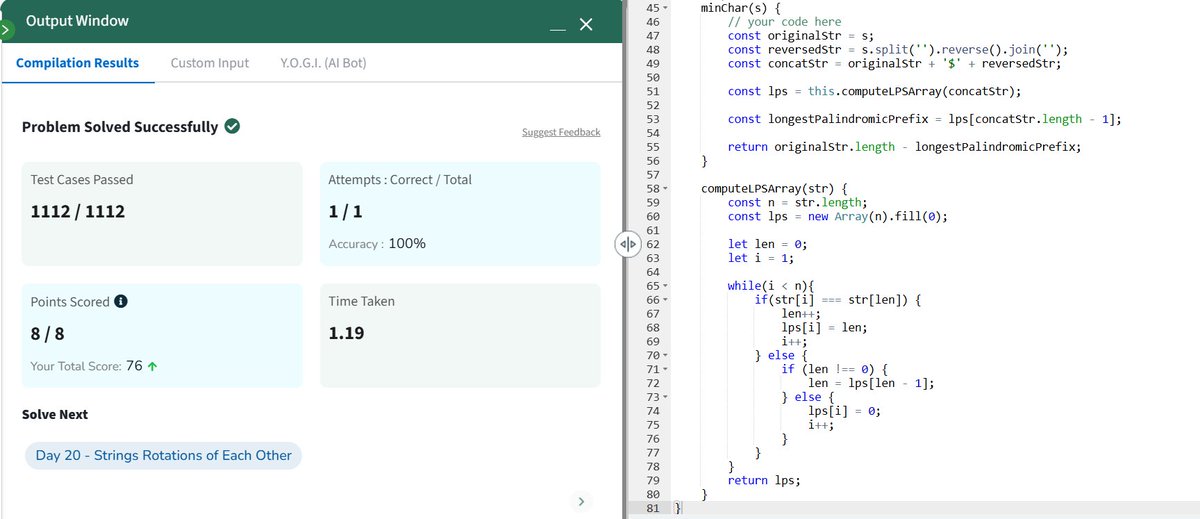Click the '// your code here' comment

pos(784,22)
